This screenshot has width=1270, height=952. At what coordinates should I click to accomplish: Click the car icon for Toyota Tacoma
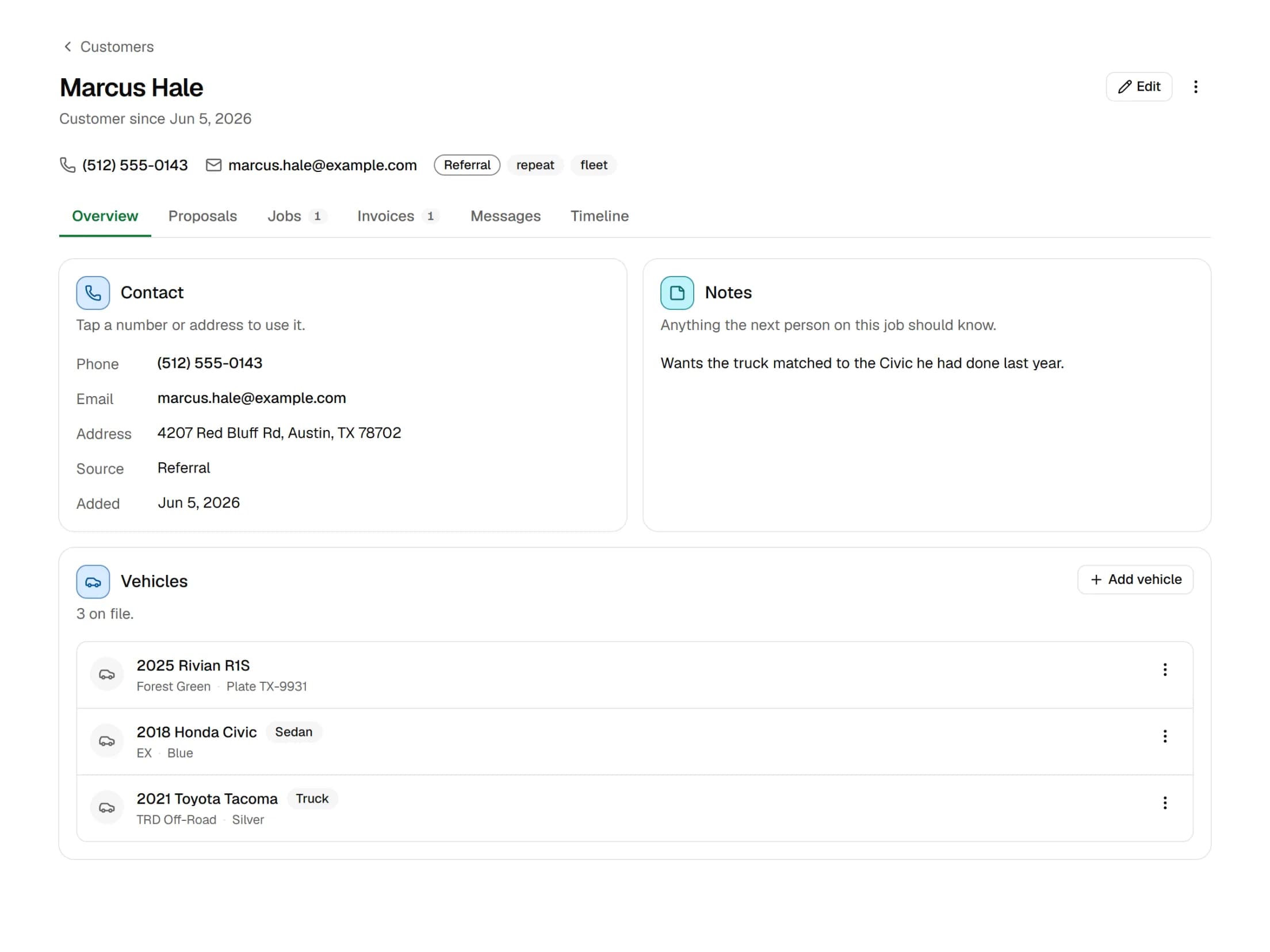point(107,808)
